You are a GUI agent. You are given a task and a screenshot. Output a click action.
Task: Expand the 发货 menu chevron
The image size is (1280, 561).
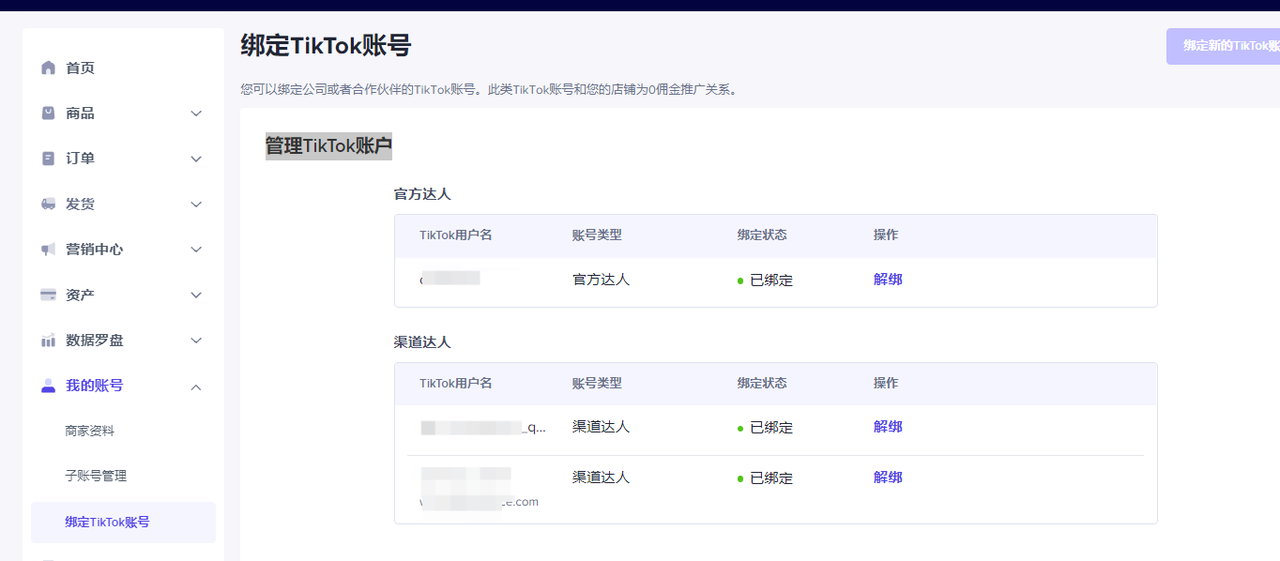point(196,204)
